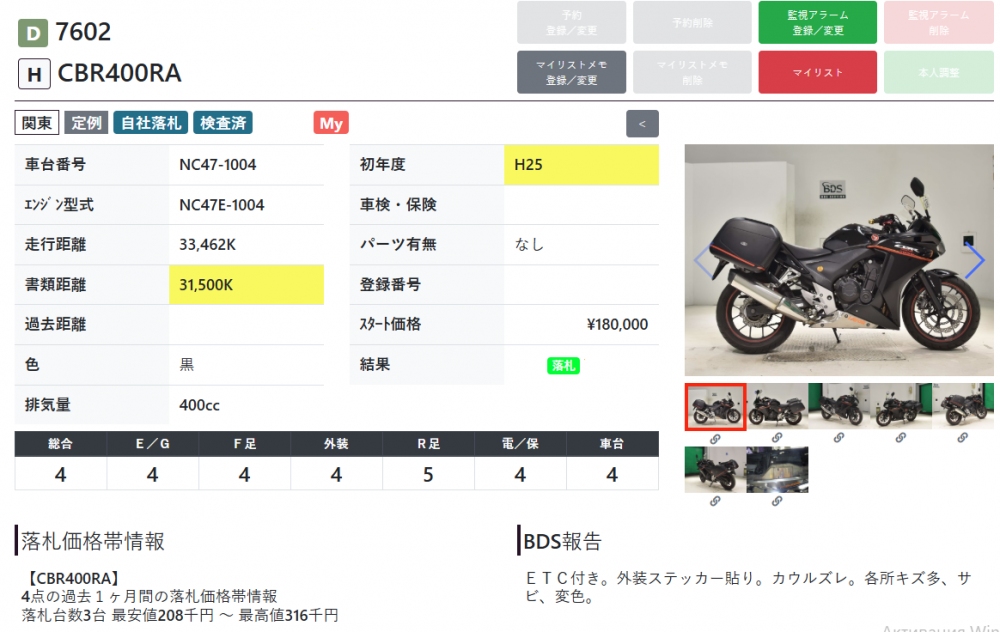This screenshot has width=1000, height=632.
Task: Click link icon under third thumbnail
Action: coord(839,438)
